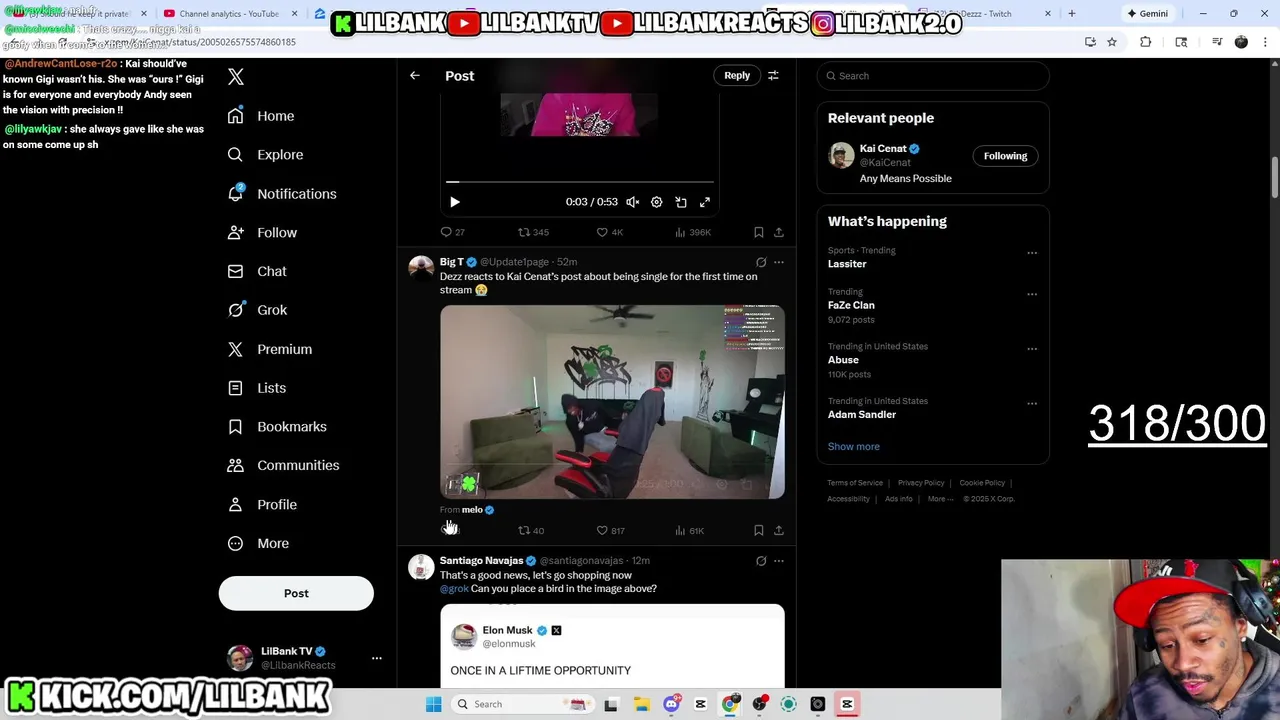Play Big T's Dezz reaction video
The height and width of the screenshot is (720, 1280).
tap(612, 402)
